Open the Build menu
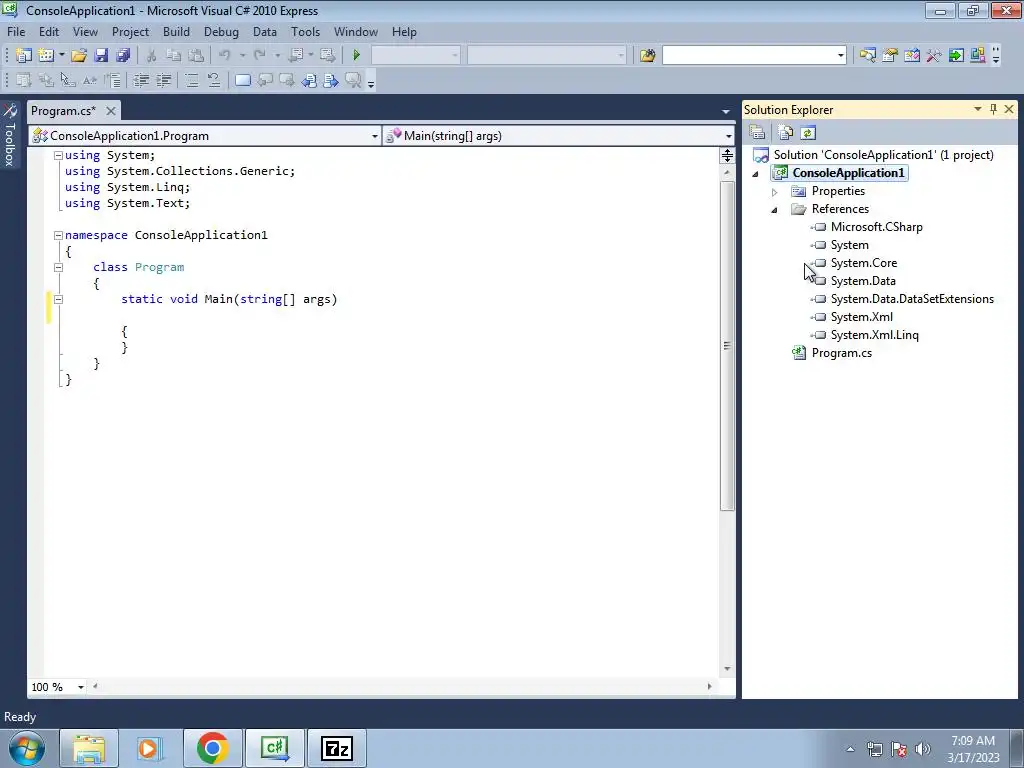Viewport: 1024px width, 768px height. (176, 31)
